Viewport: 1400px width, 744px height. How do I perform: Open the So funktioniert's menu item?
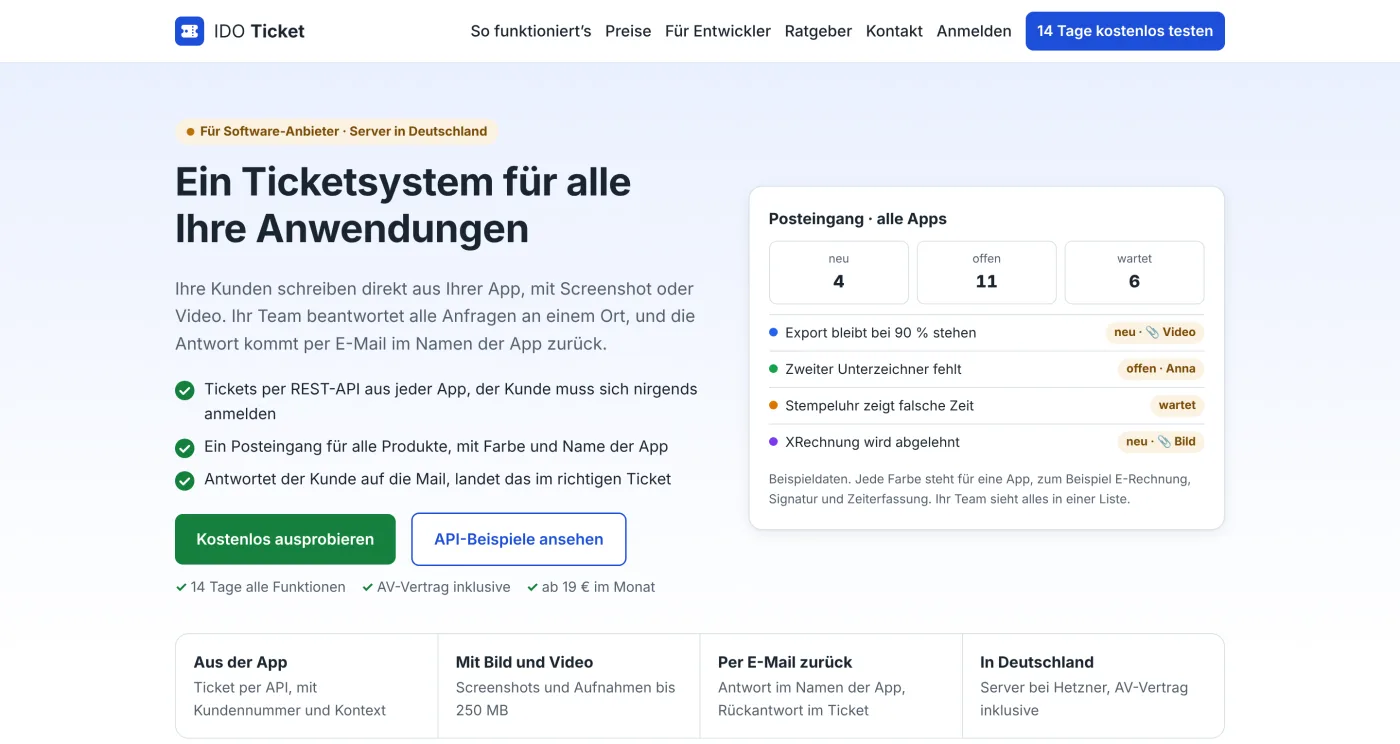[531, 31]
